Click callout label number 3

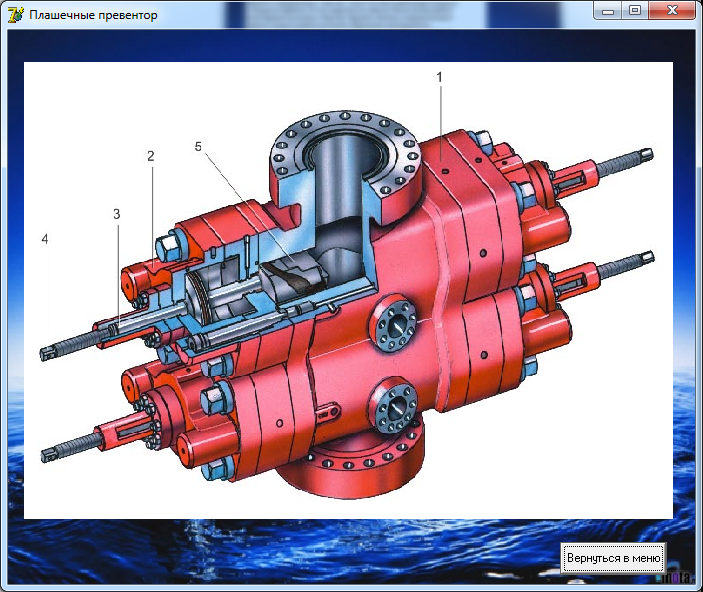pos(117,214)
